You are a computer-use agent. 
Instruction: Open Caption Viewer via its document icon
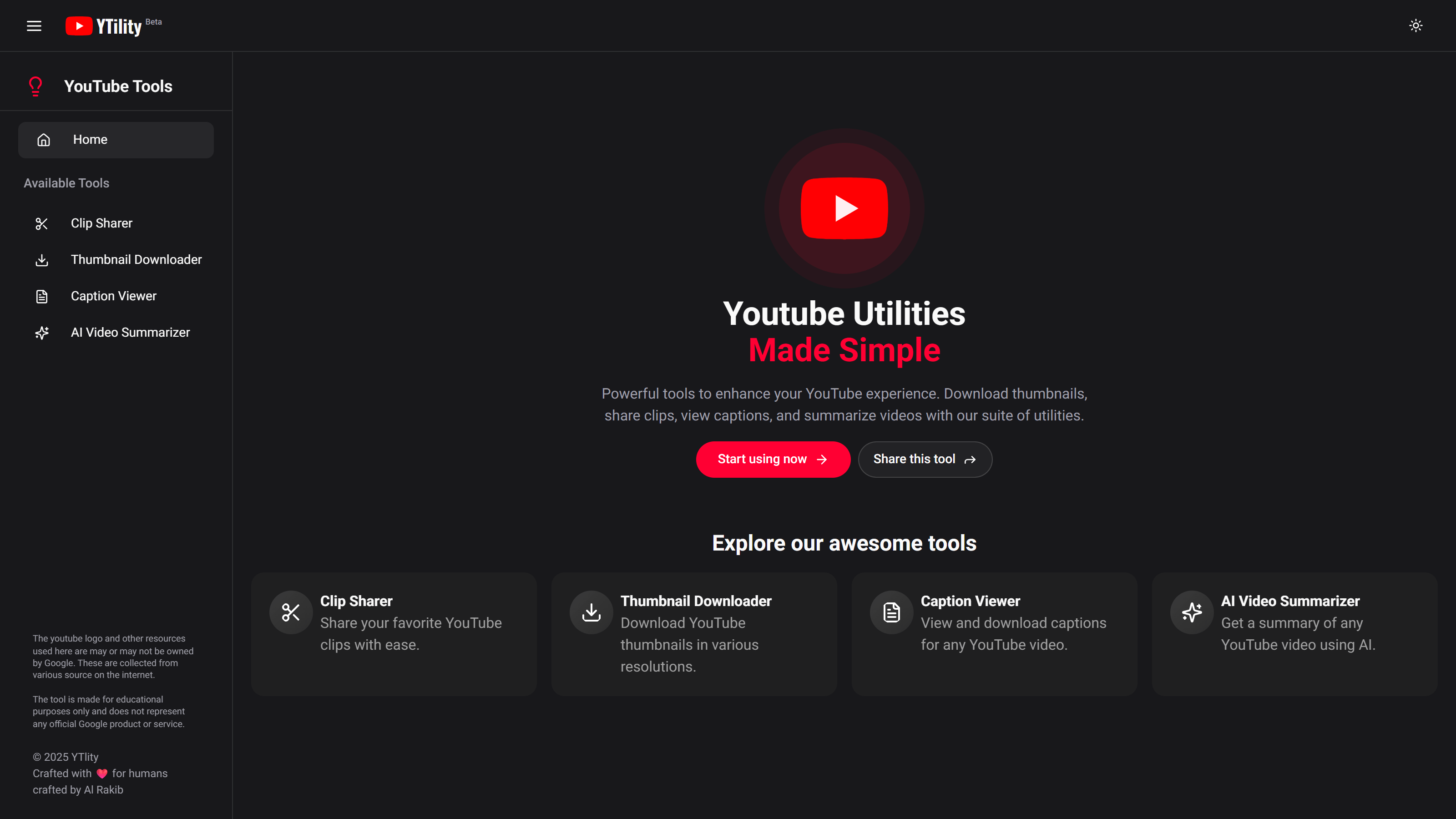[42, 296]
